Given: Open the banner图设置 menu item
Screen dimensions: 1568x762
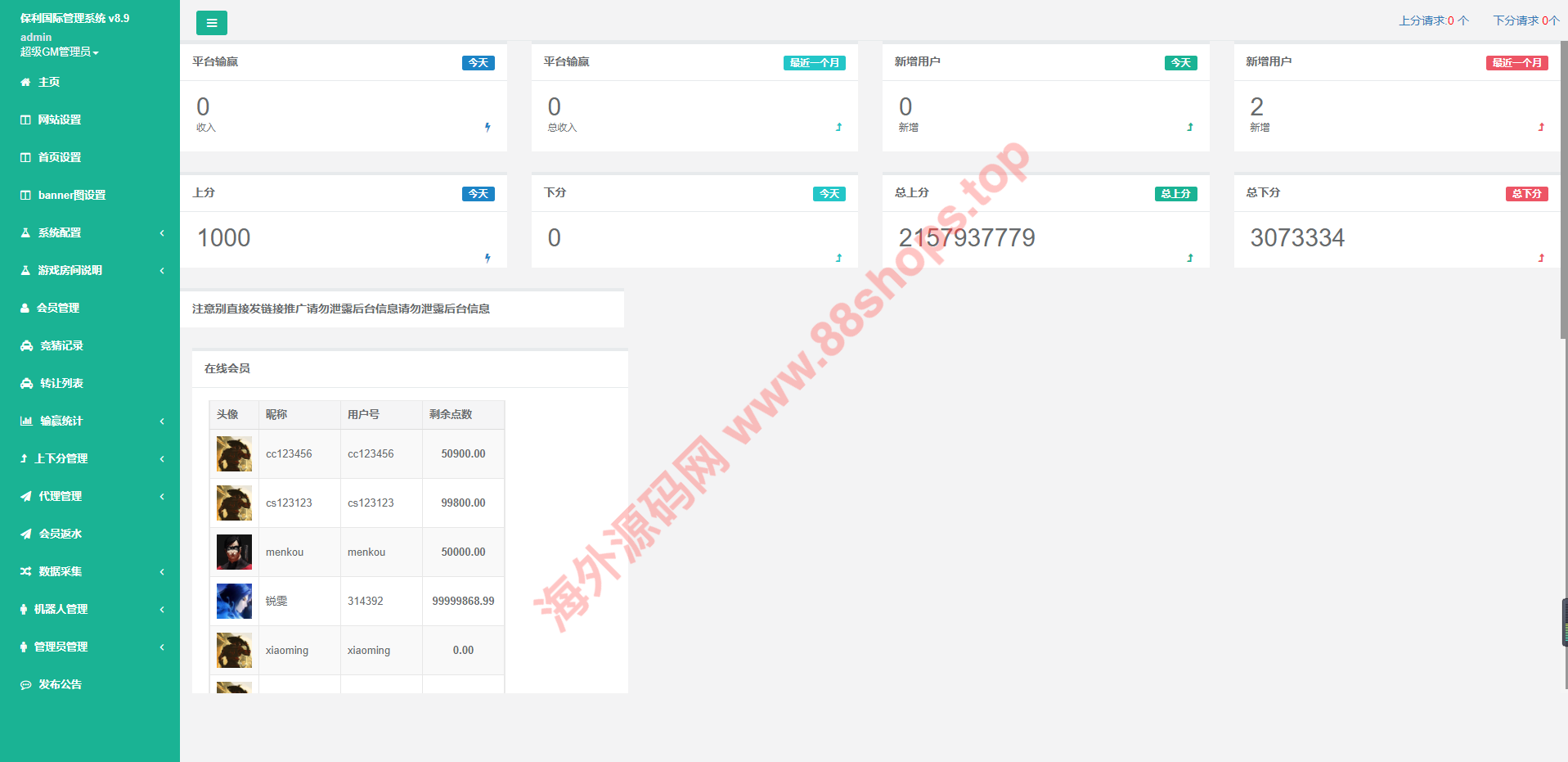Looking at the screenshot, I should (71, 195).
